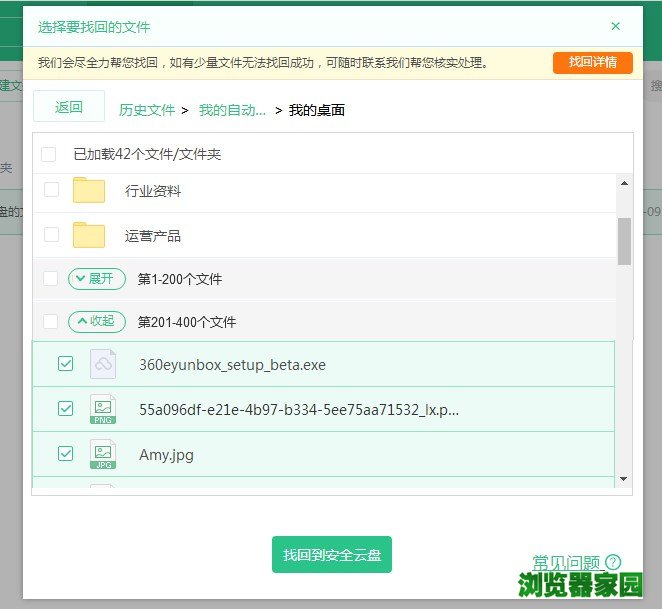Click the folder icon for 运营产品
The width and height of the screenshot is (662, 609).
coord(89,236)
